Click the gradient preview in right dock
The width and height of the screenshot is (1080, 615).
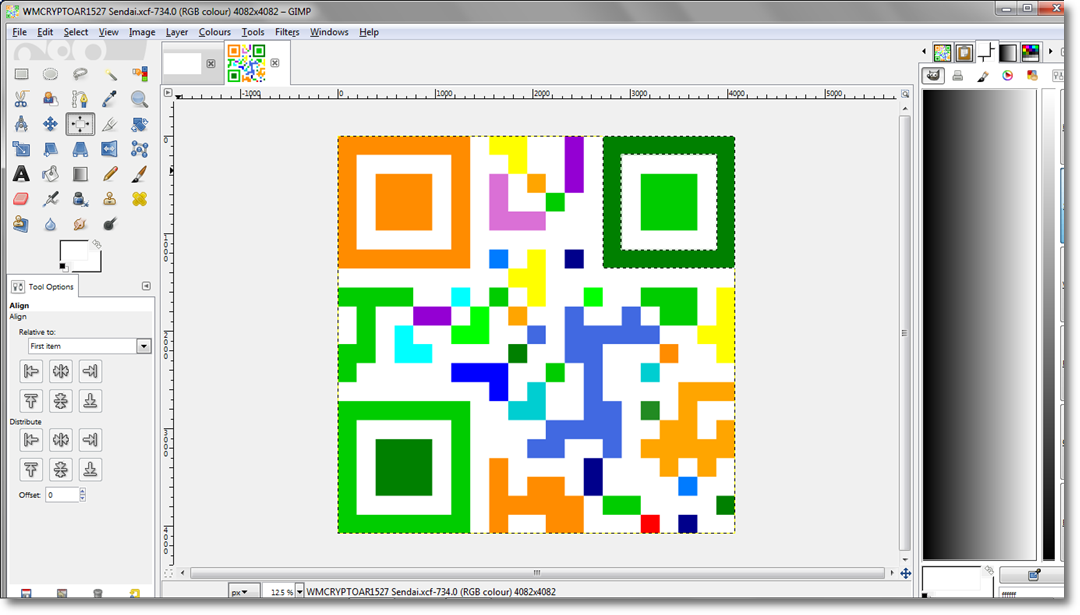(x=979, y=324)
